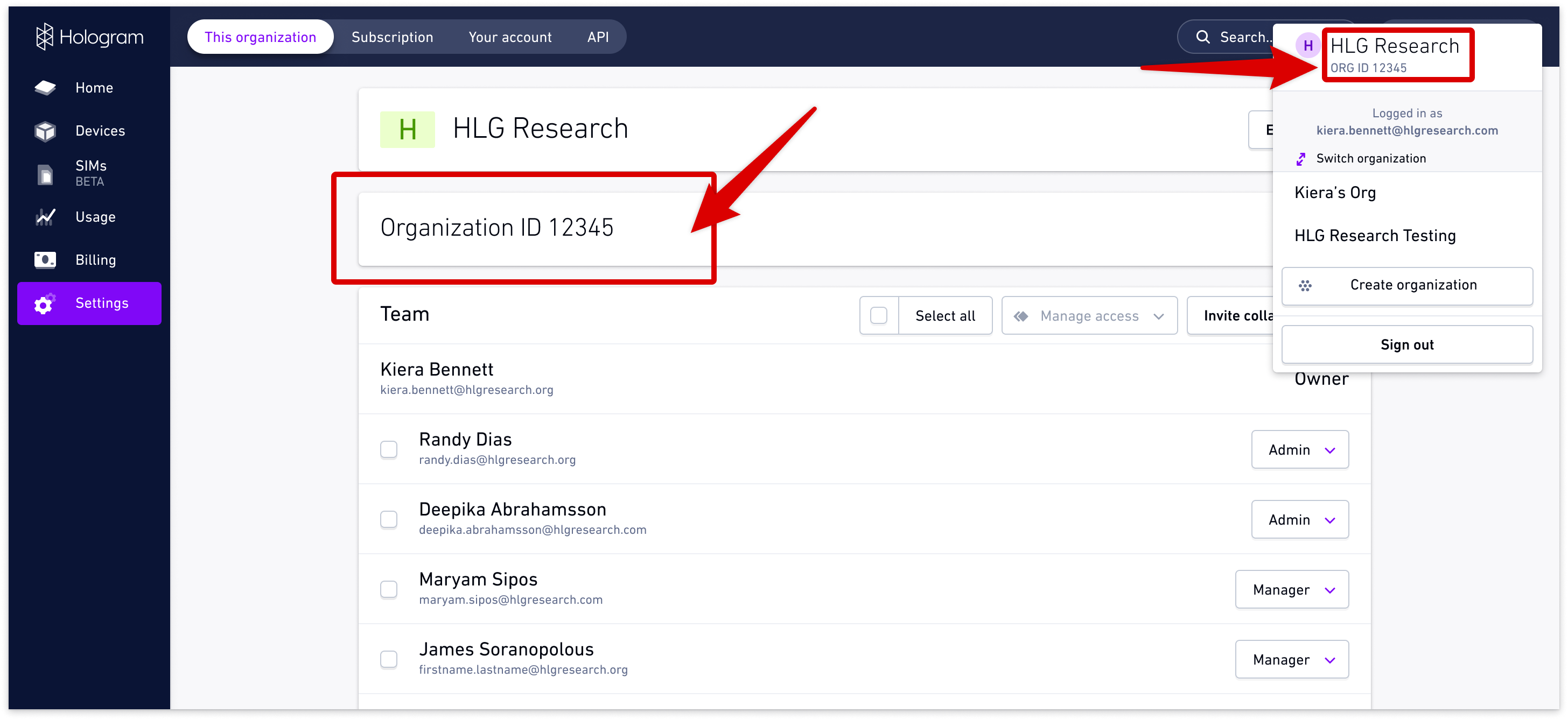Open the API tab
Viewport: 1568px width, 720px height.
(x=598, y=37)
